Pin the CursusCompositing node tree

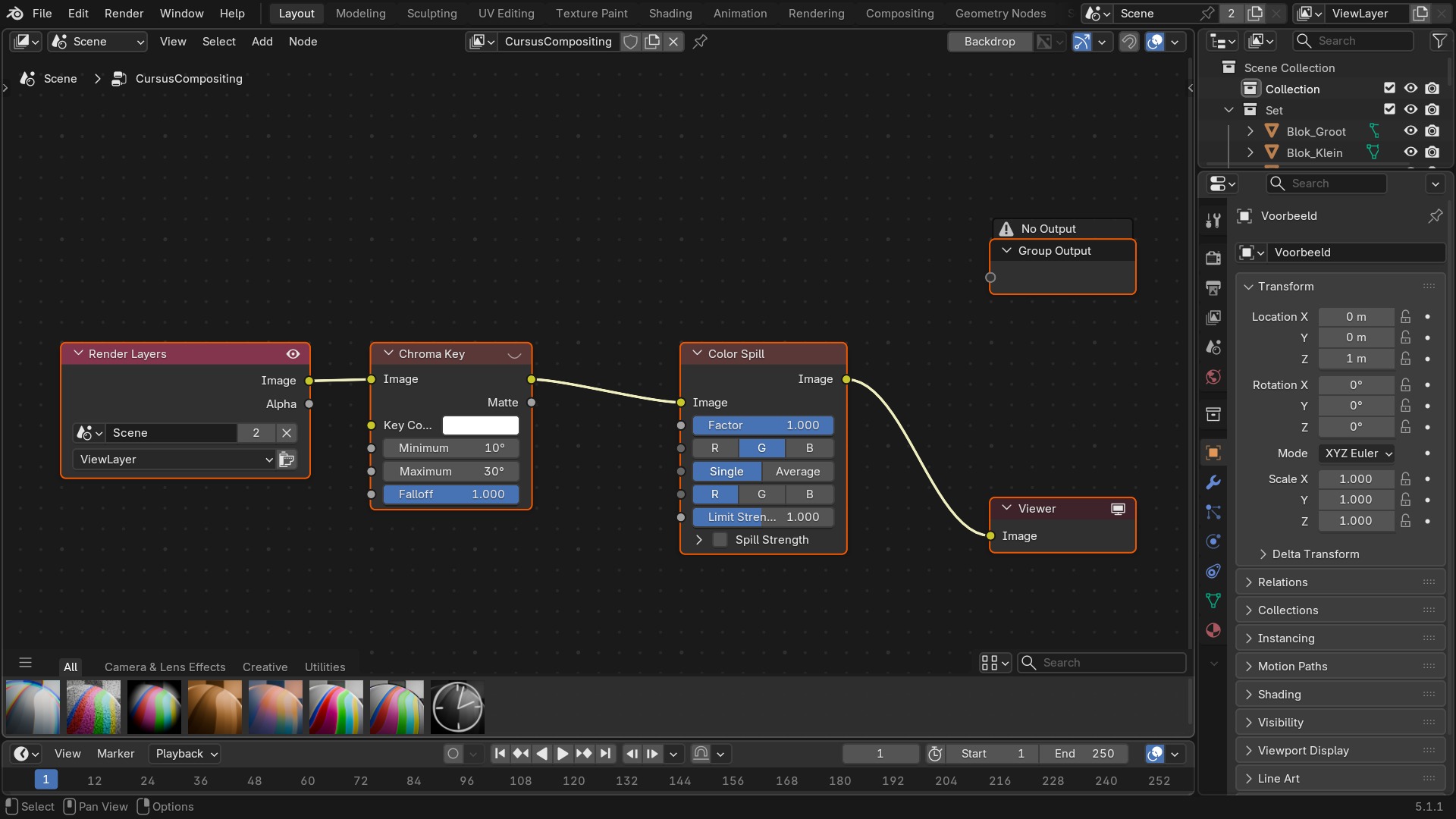[x=700, y=42]
